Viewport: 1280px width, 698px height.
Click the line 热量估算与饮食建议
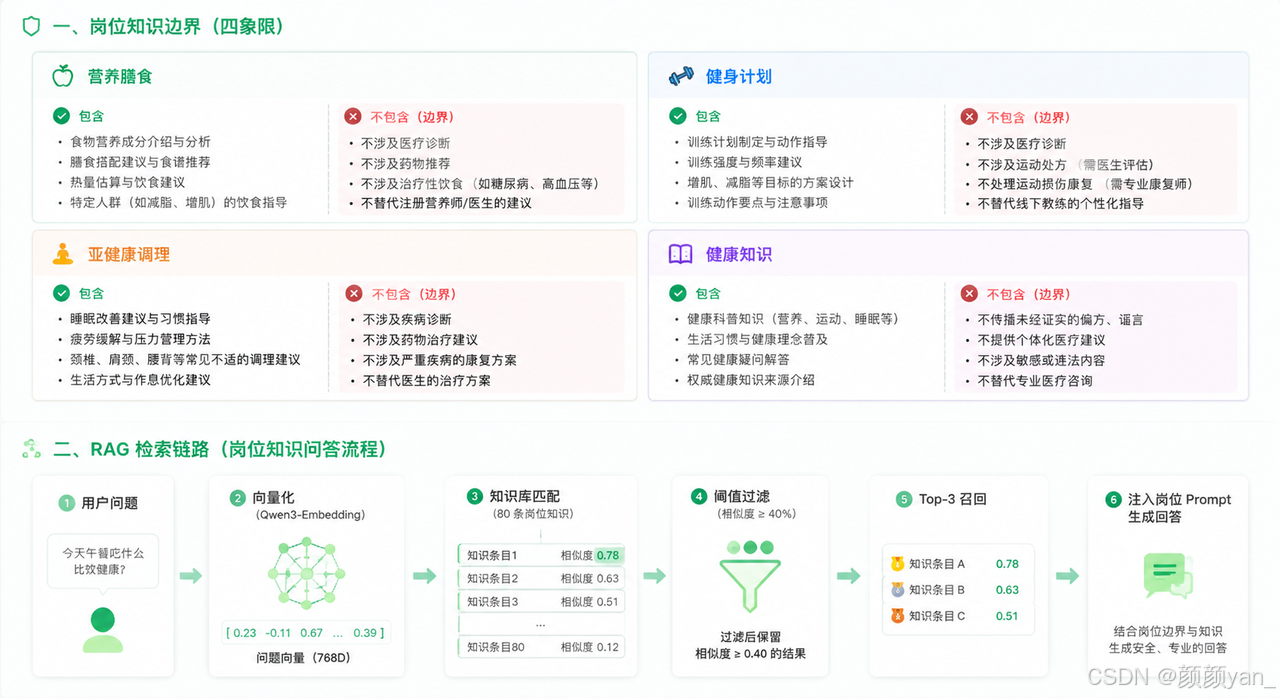(x=128, y=182)
